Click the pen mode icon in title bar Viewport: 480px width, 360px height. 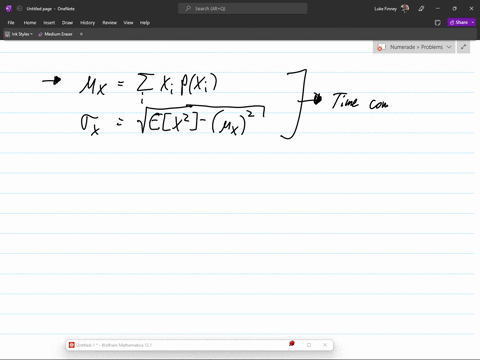tap(421, 9)
